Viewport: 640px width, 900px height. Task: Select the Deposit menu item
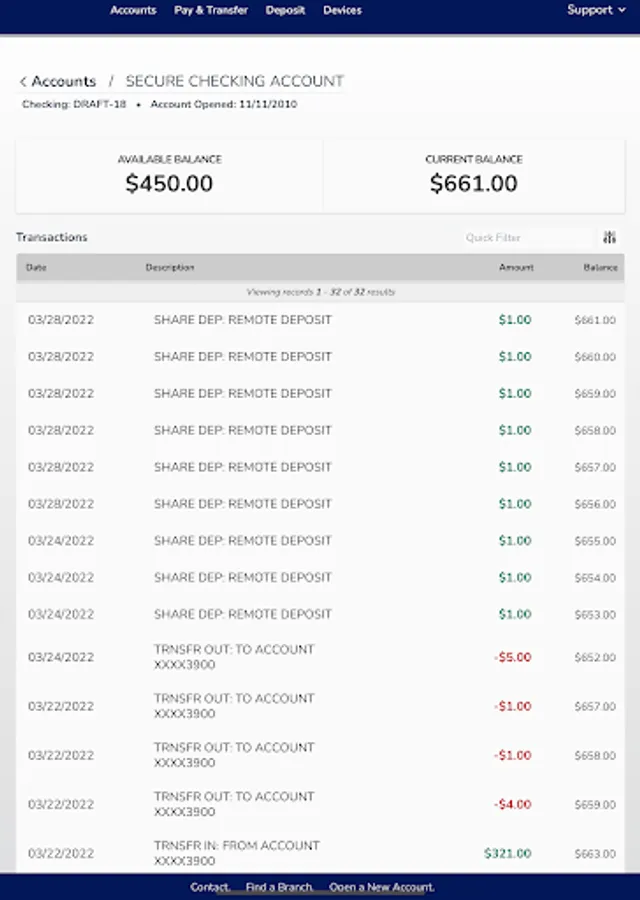[285, 10]
